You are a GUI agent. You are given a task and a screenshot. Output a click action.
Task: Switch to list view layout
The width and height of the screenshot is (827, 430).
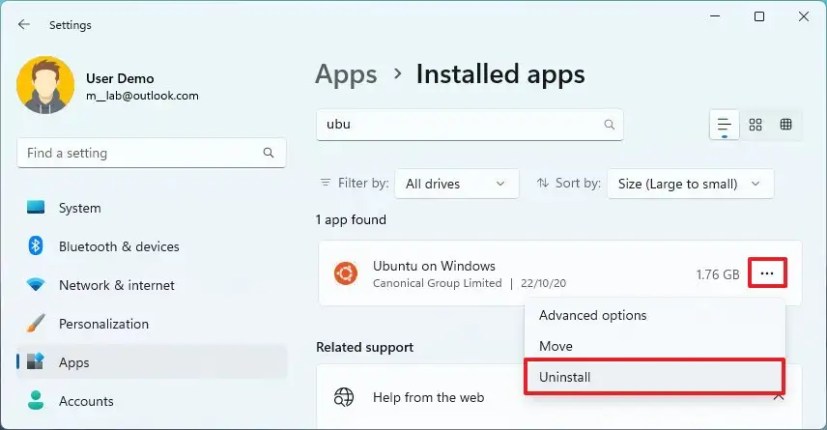pyautogui.click(x=724, y=125)
